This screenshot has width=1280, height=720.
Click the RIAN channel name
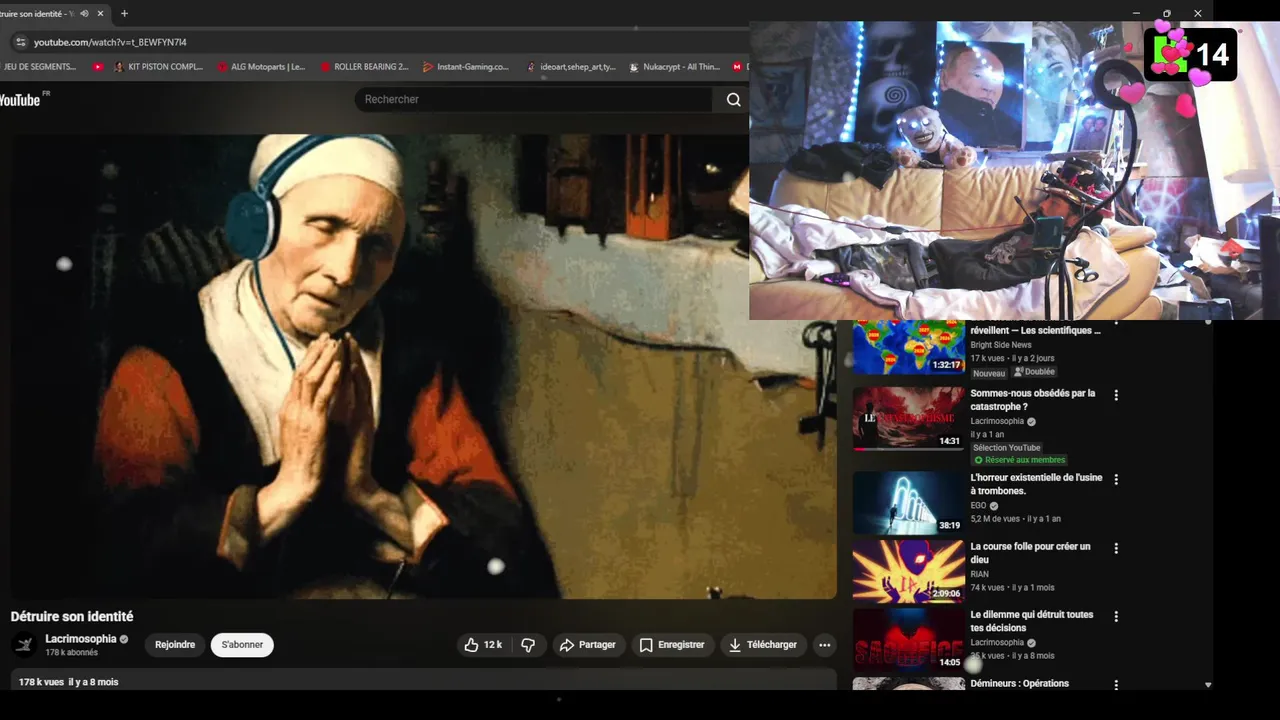tap(979, 574)
